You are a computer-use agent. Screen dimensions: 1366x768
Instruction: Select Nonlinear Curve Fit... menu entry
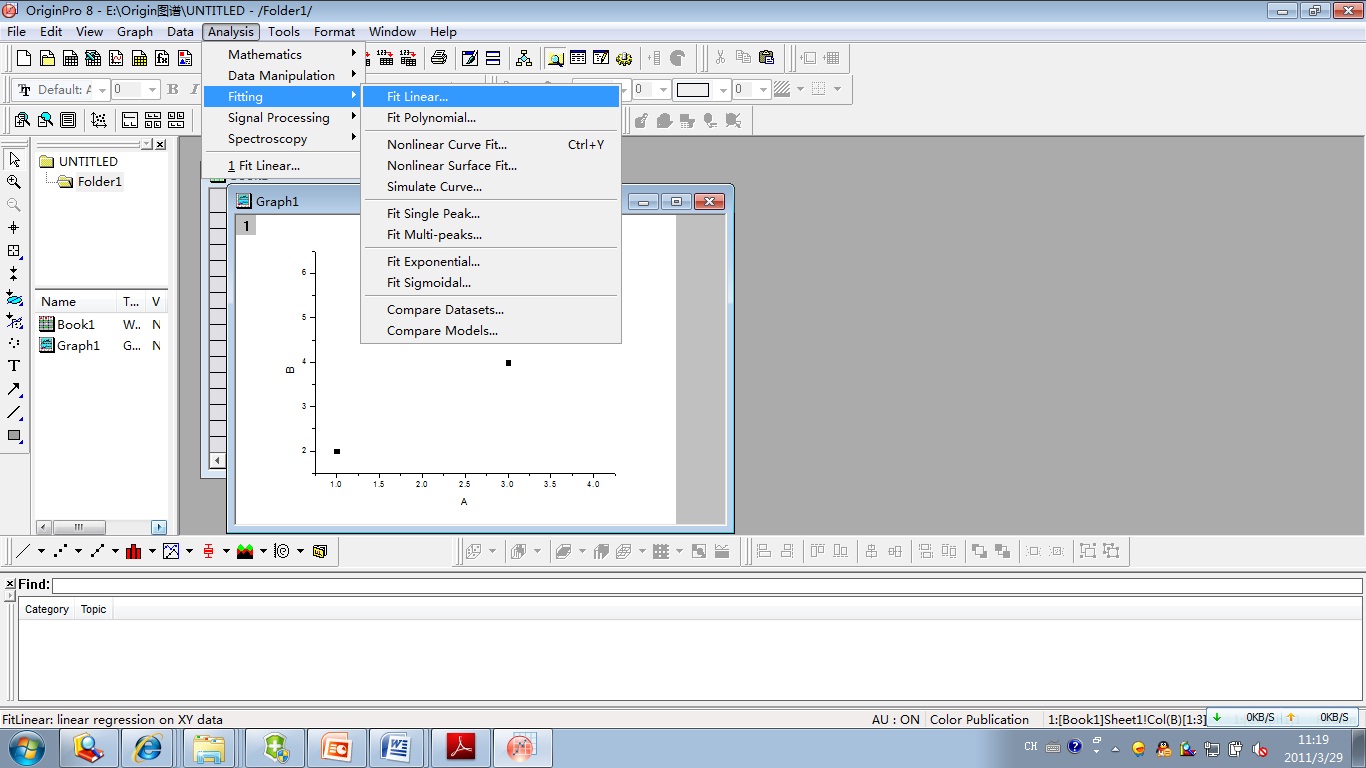pos(446,145)
